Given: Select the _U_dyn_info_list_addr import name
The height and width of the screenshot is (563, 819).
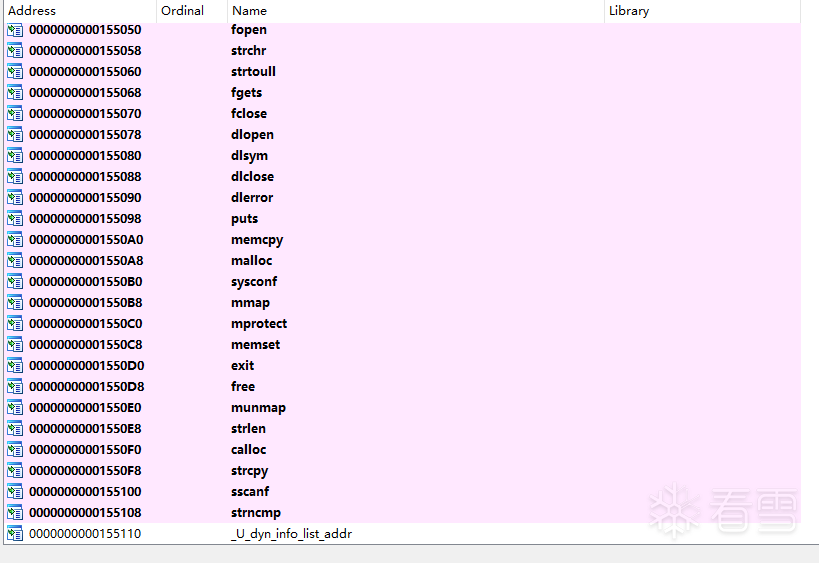Looking at the screenshot, I should click(291, 534).
